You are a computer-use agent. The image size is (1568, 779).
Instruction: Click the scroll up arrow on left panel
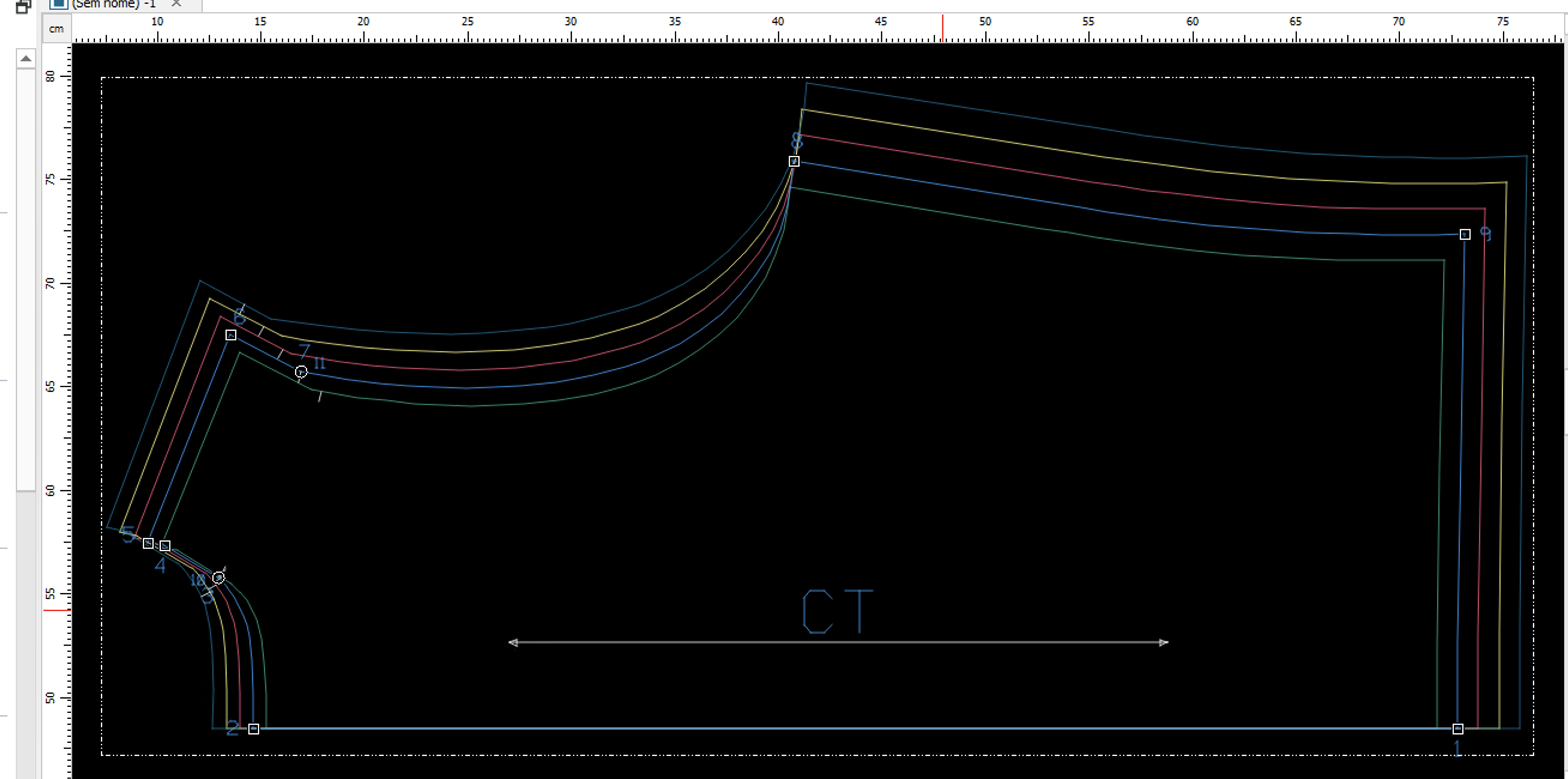(26, 59)
